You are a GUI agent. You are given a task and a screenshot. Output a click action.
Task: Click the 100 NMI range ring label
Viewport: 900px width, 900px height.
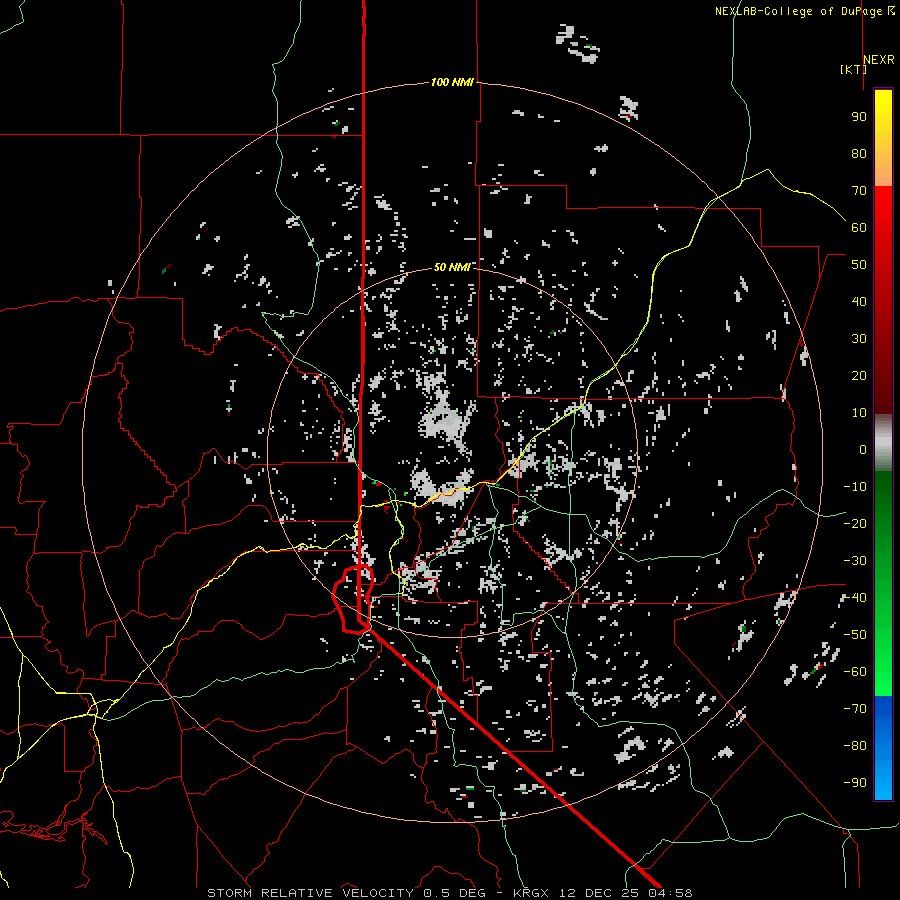click(x=452, y=83)
